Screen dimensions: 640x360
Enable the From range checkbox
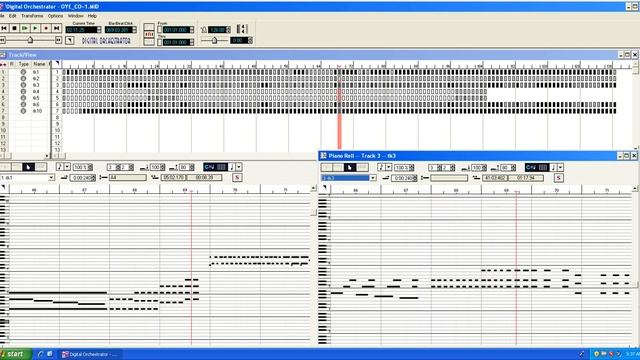[160, 30]
